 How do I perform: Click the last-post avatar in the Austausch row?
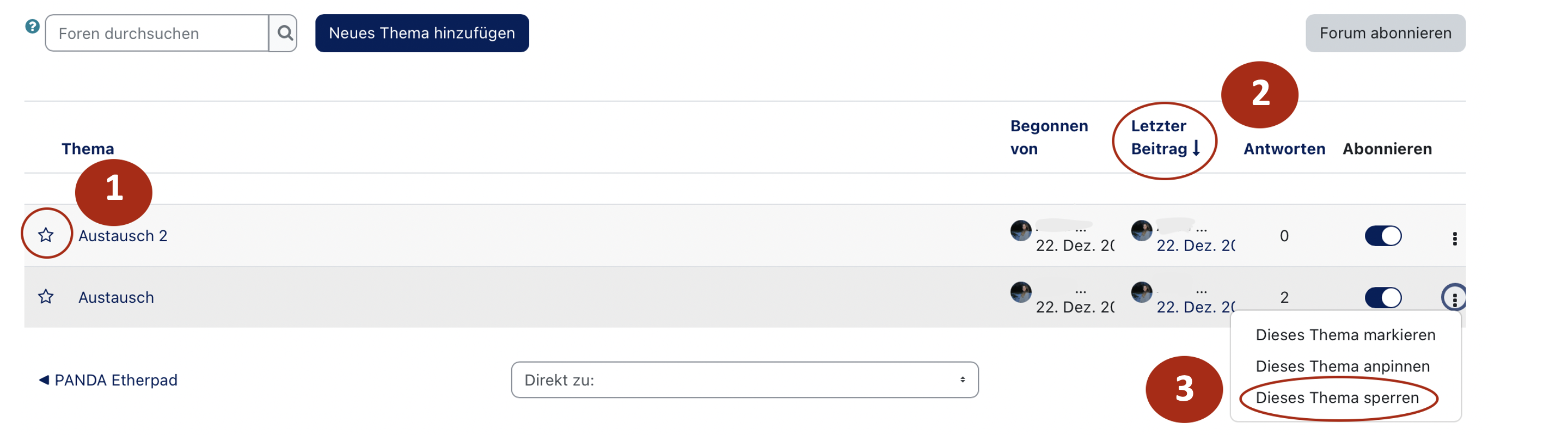coord(1141,292)
